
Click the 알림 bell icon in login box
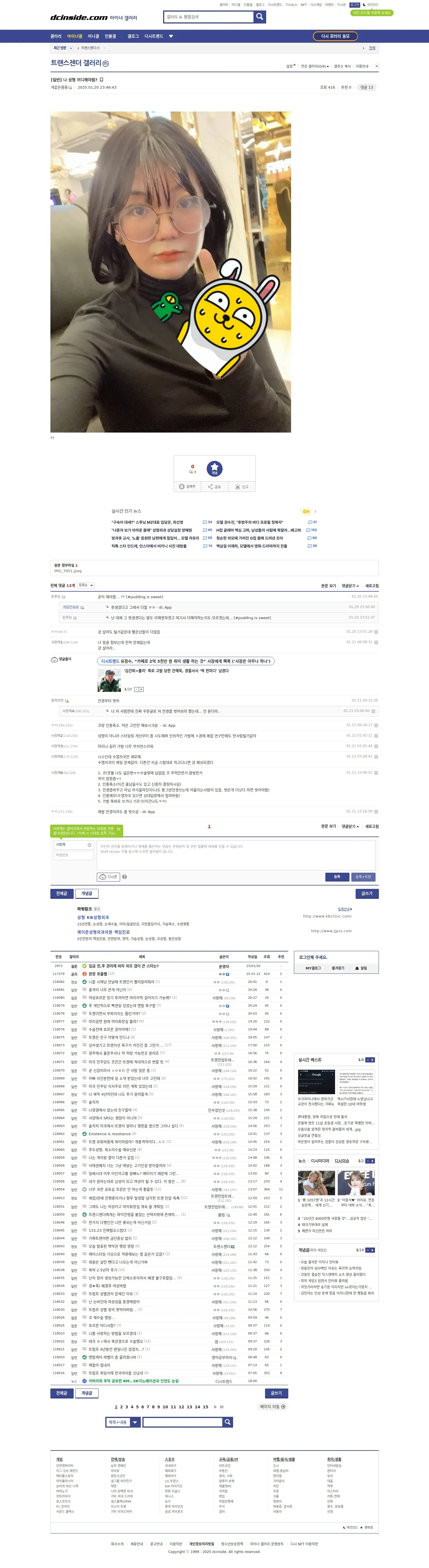(x=357, y=968)
